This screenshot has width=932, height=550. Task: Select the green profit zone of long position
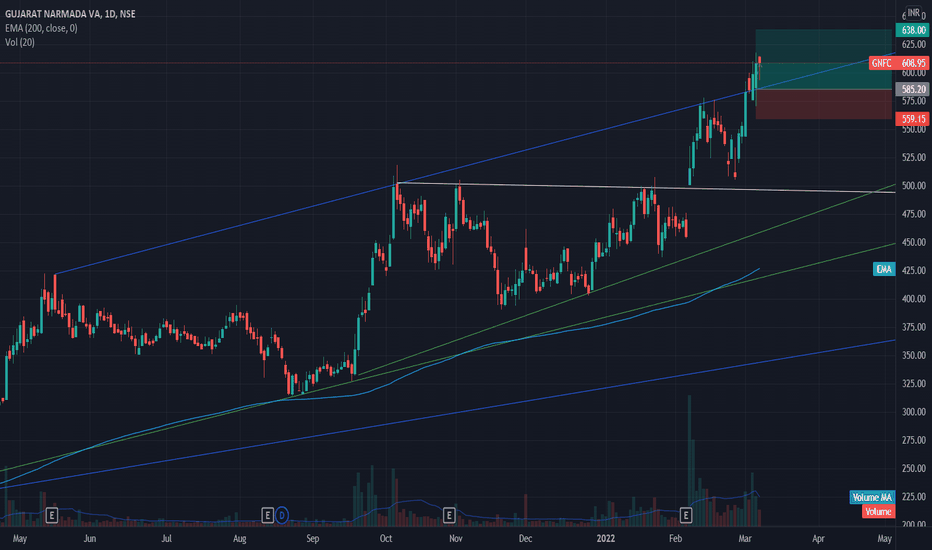pyautogui.click(x=823, y=59)
